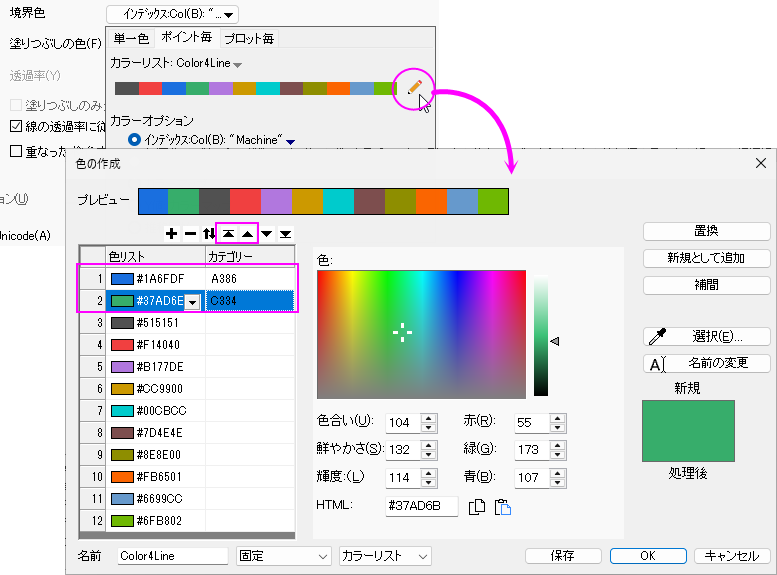Click the HTML color code field
777x575 pixels.
tap(422, 506)
